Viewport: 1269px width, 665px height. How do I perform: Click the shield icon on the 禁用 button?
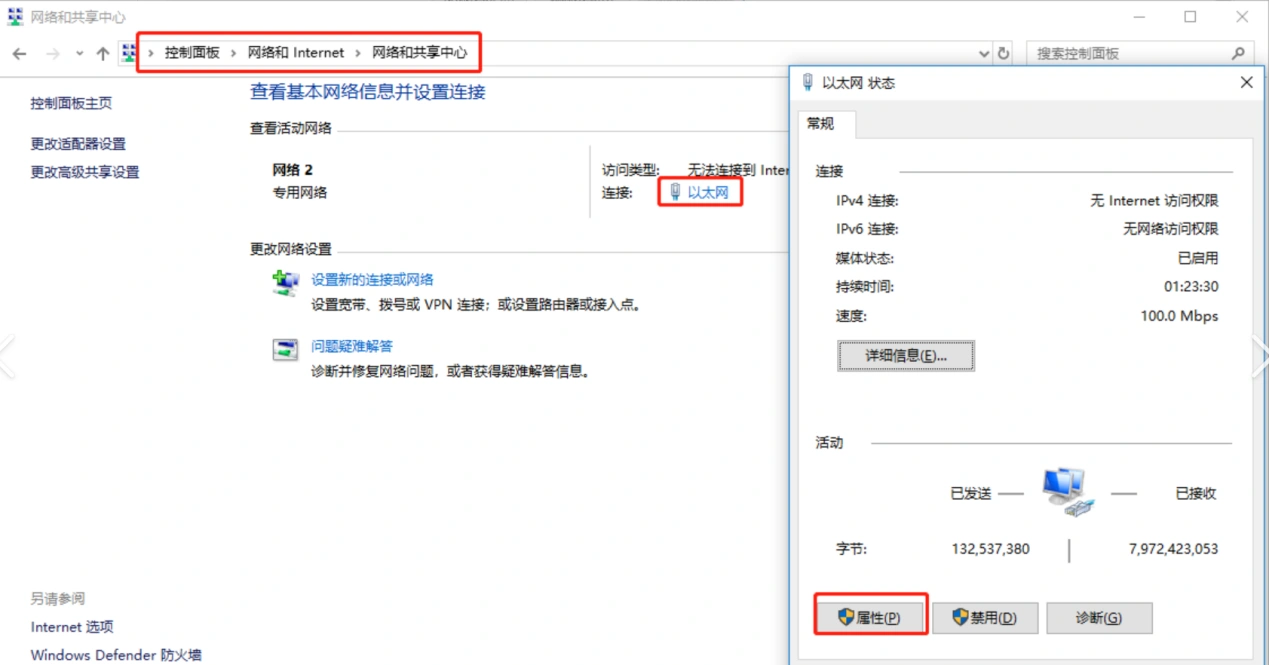pos(960,618)
